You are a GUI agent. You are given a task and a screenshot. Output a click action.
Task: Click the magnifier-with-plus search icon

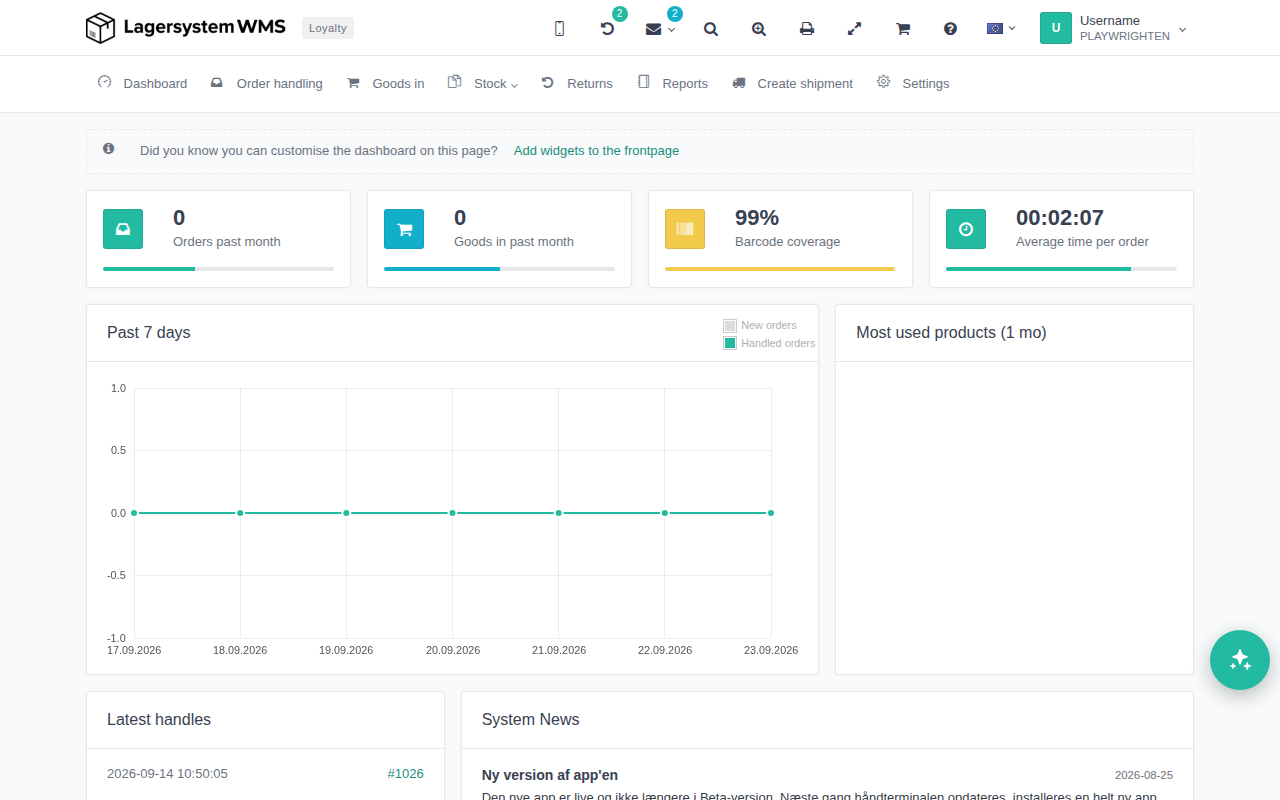point(759,29)
